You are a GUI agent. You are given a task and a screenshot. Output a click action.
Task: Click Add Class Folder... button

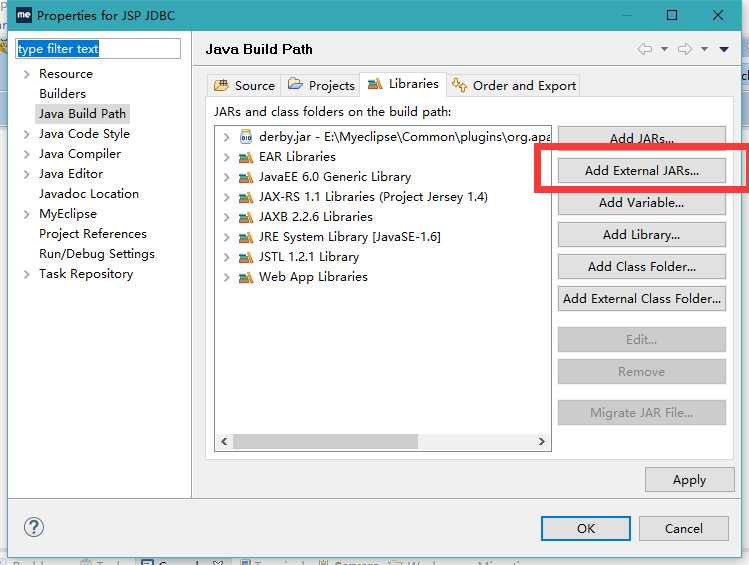pyautogui.click(x=642, y=267)
